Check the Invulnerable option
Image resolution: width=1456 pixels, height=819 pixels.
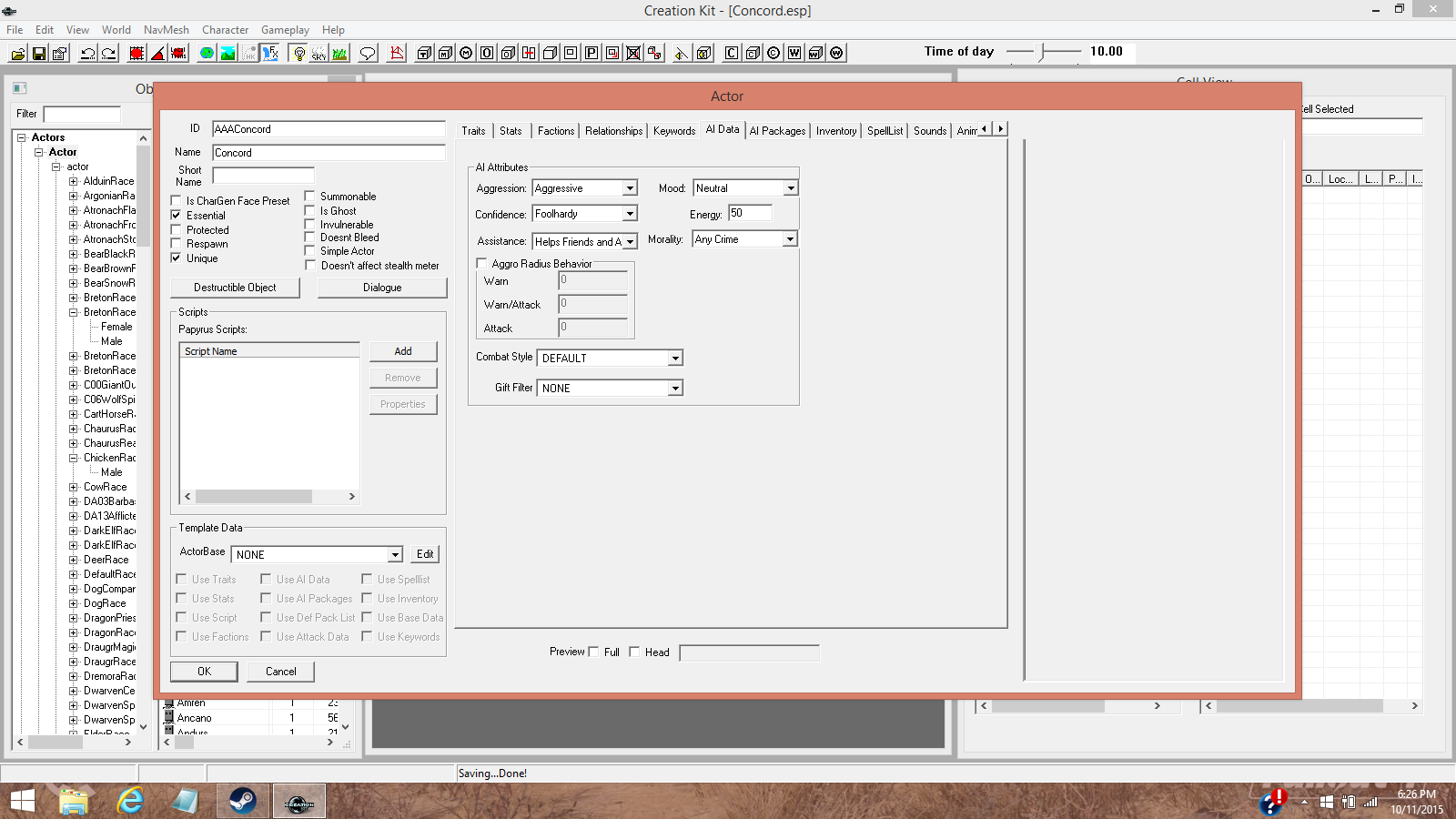click(x=310, y=225)
